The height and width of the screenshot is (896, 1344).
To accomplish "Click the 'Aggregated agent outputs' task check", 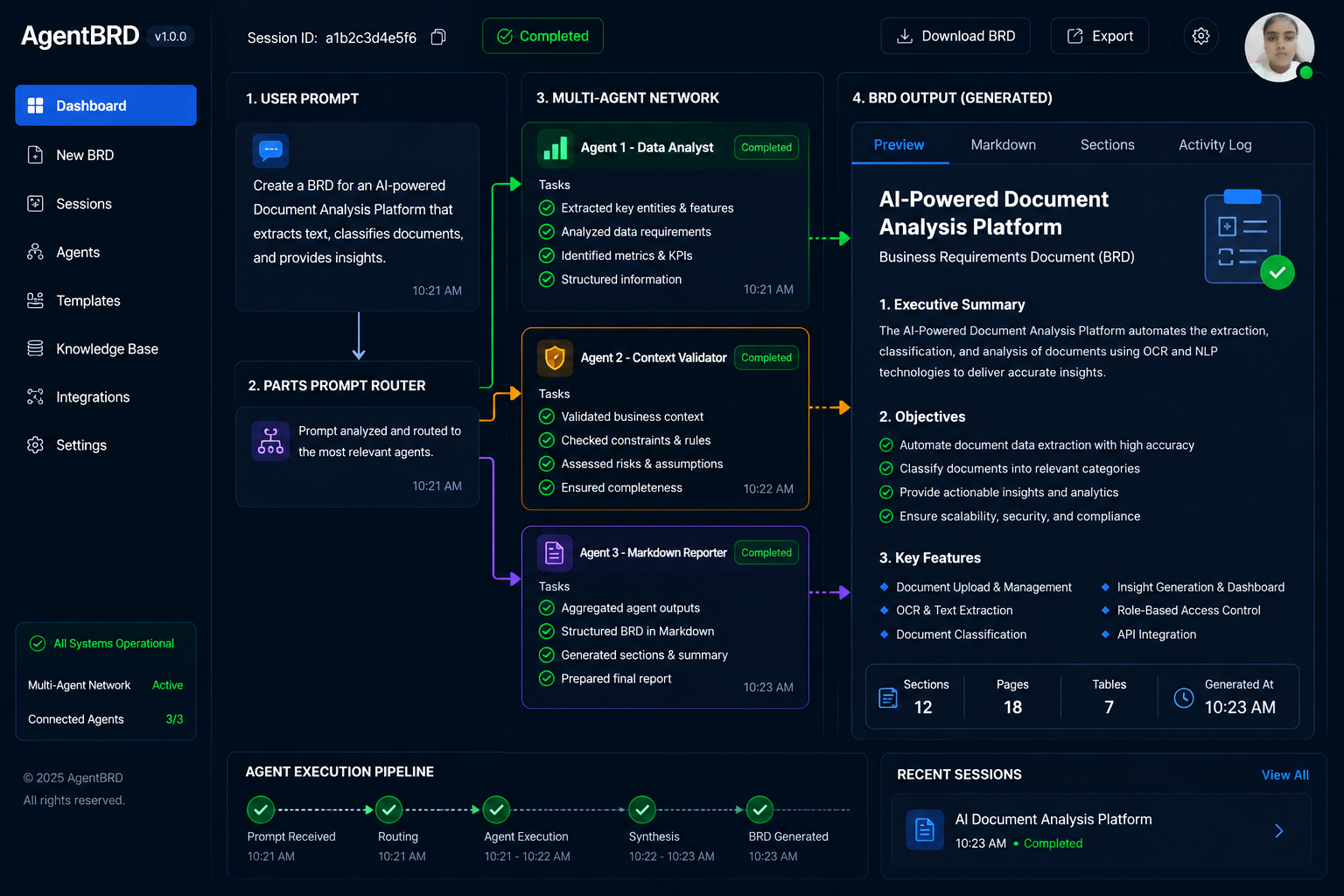I will [547, 608].
